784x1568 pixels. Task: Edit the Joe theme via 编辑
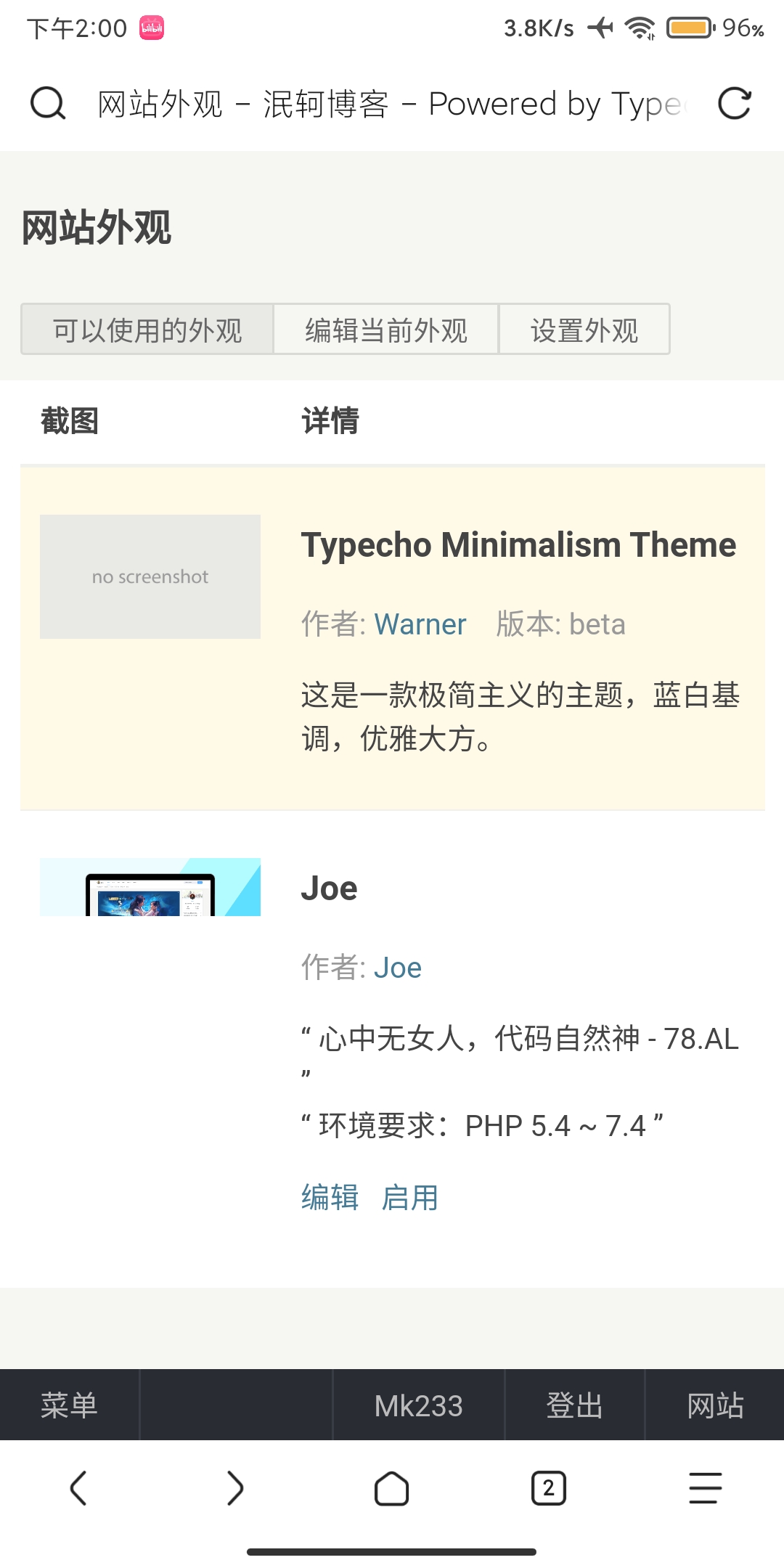coord(329,1198)
